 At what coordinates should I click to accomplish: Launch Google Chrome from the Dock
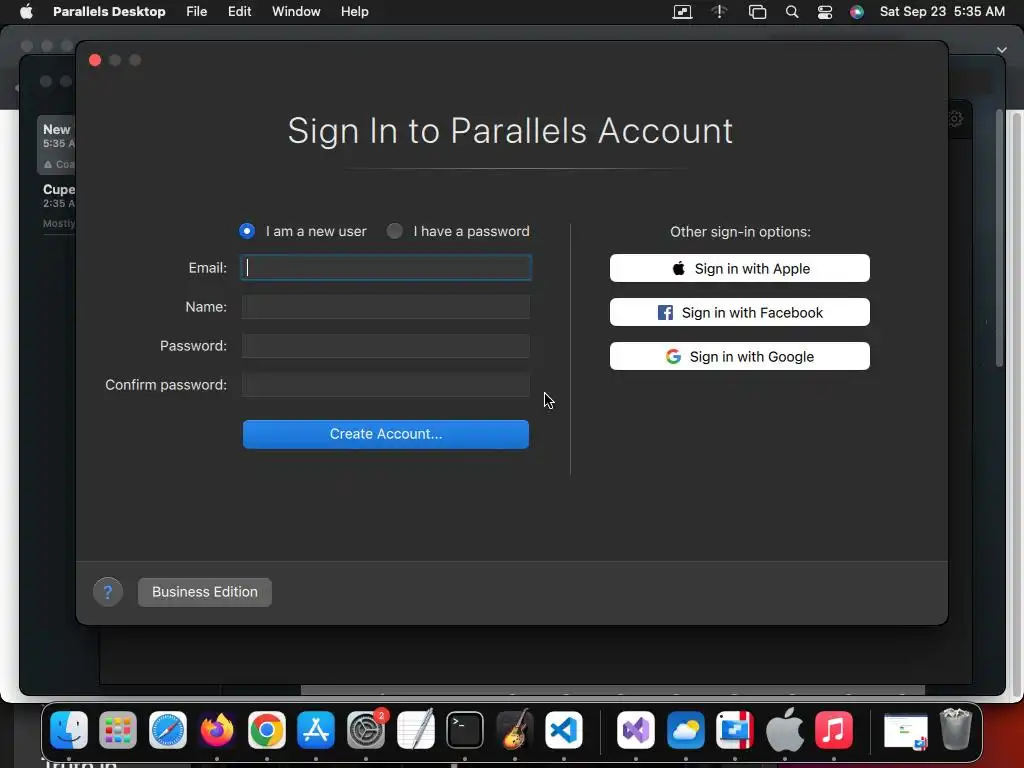coord(266,729)
